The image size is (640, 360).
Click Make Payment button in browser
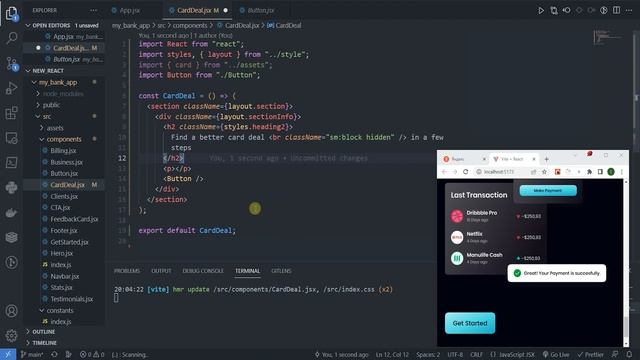pyautogui.click(x=548, y=190)
